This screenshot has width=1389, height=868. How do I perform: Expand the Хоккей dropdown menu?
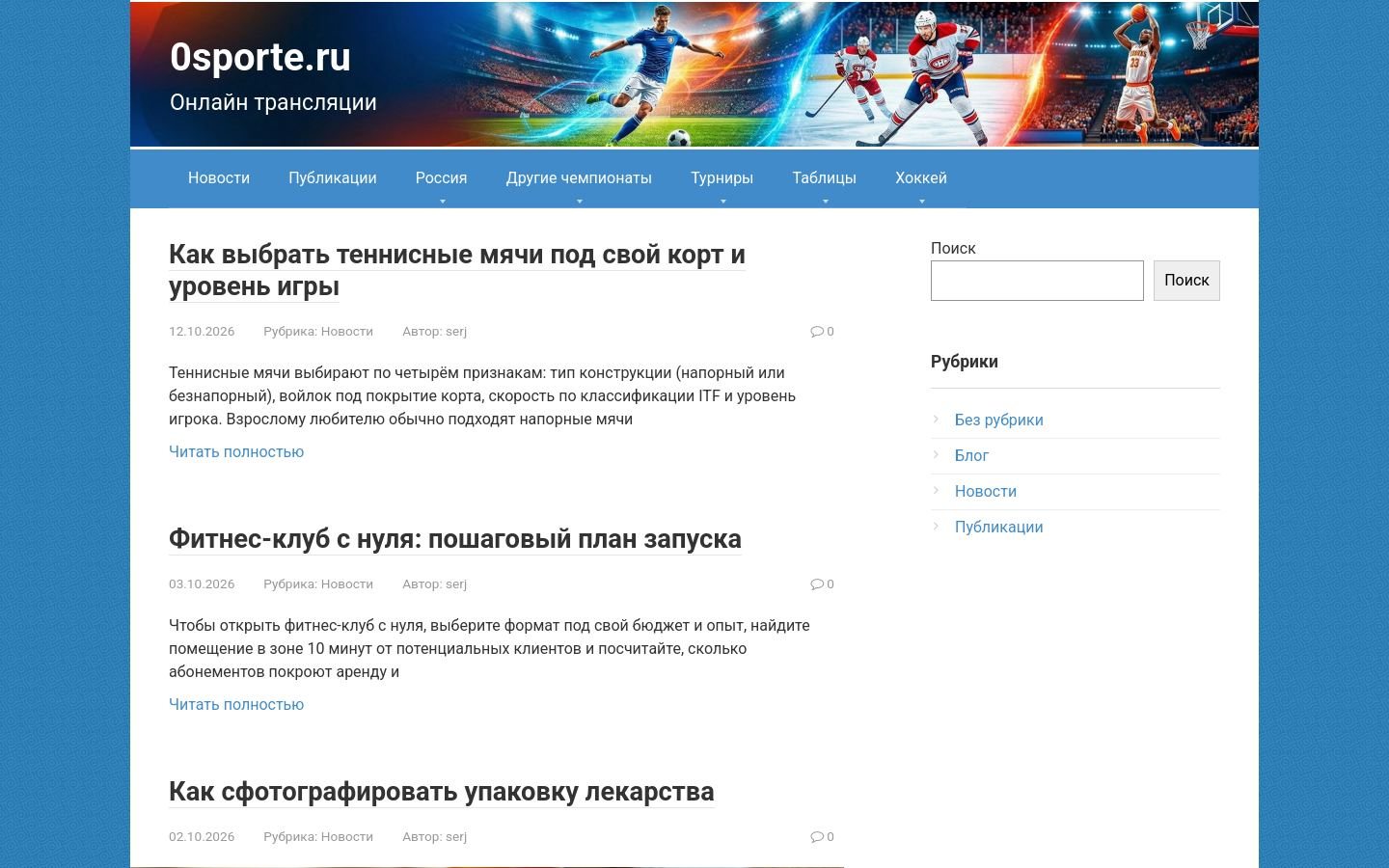click(921, 178)
